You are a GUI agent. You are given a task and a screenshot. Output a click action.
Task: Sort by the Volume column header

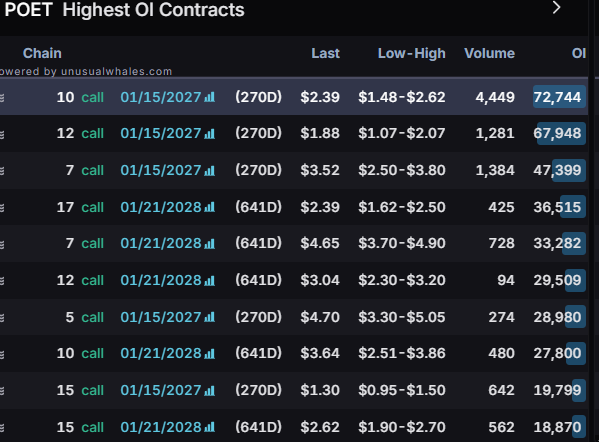point(489,53)
